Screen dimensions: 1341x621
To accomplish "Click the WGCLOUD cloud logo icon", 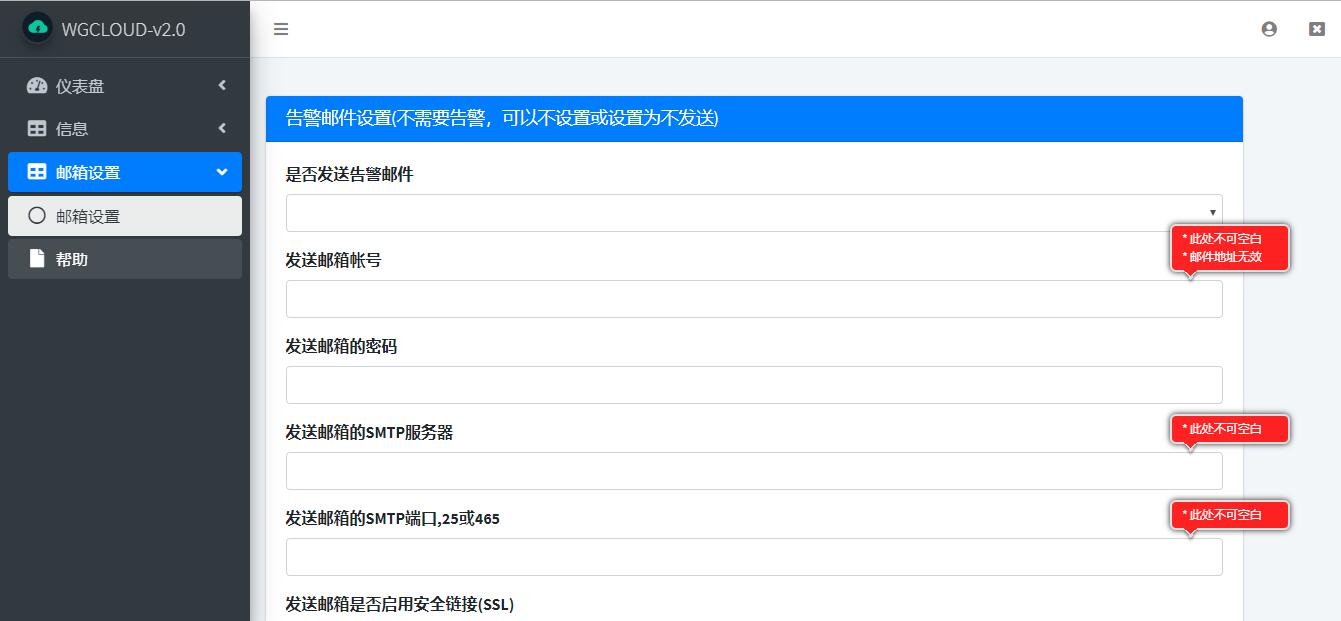I will tap(37, 28).
